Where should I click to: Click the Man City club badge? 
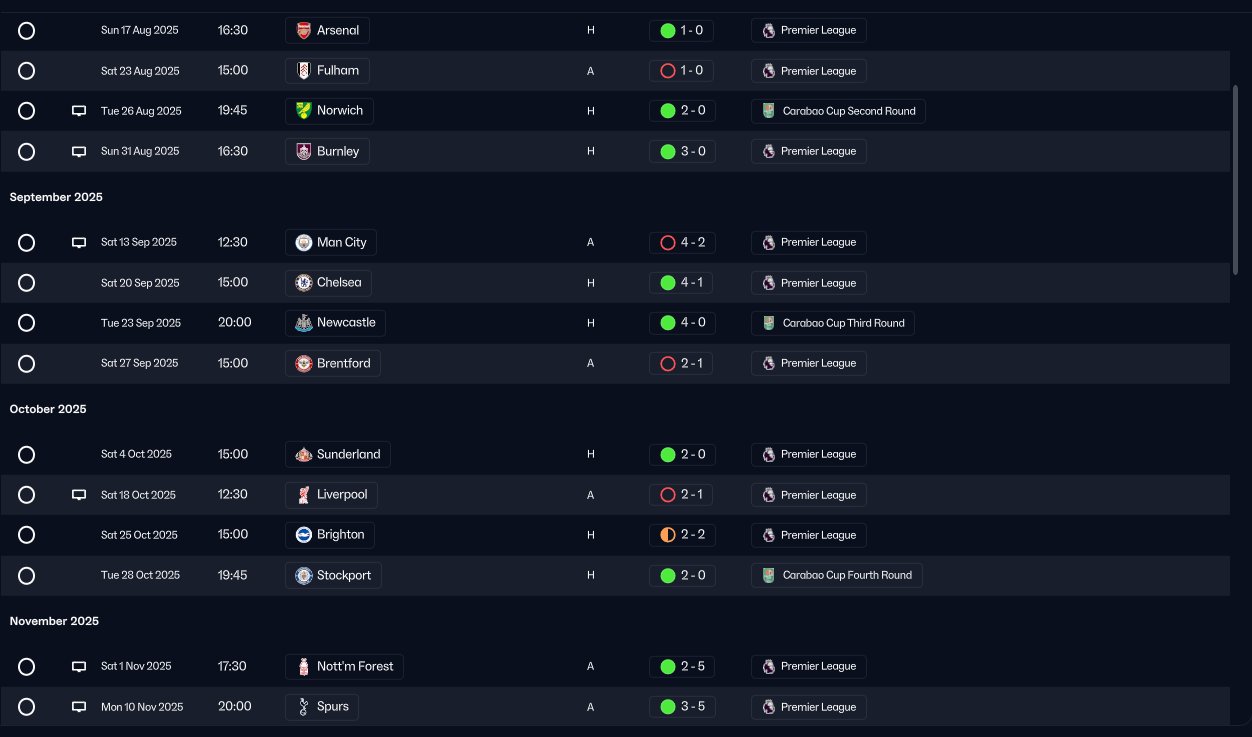[x=304, y=242]
